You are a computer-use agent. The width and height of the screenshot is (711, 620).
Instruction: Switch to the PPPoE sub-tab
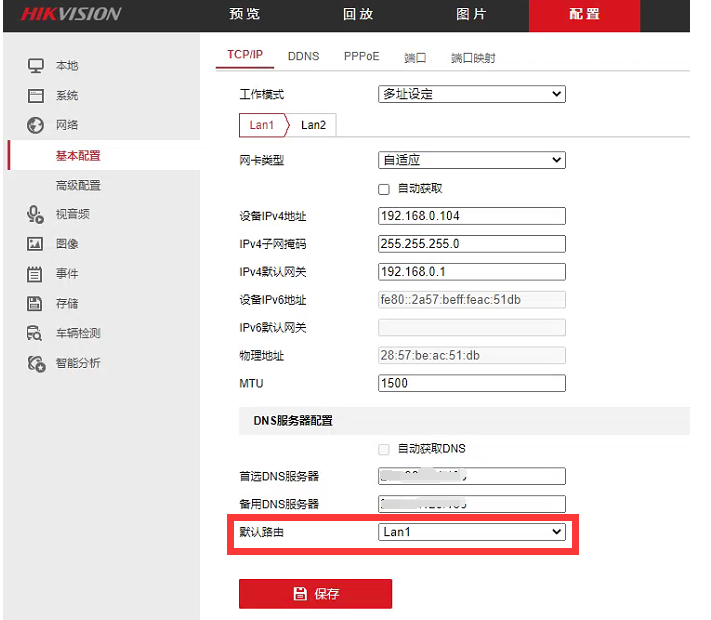click(x=361, y=56)
